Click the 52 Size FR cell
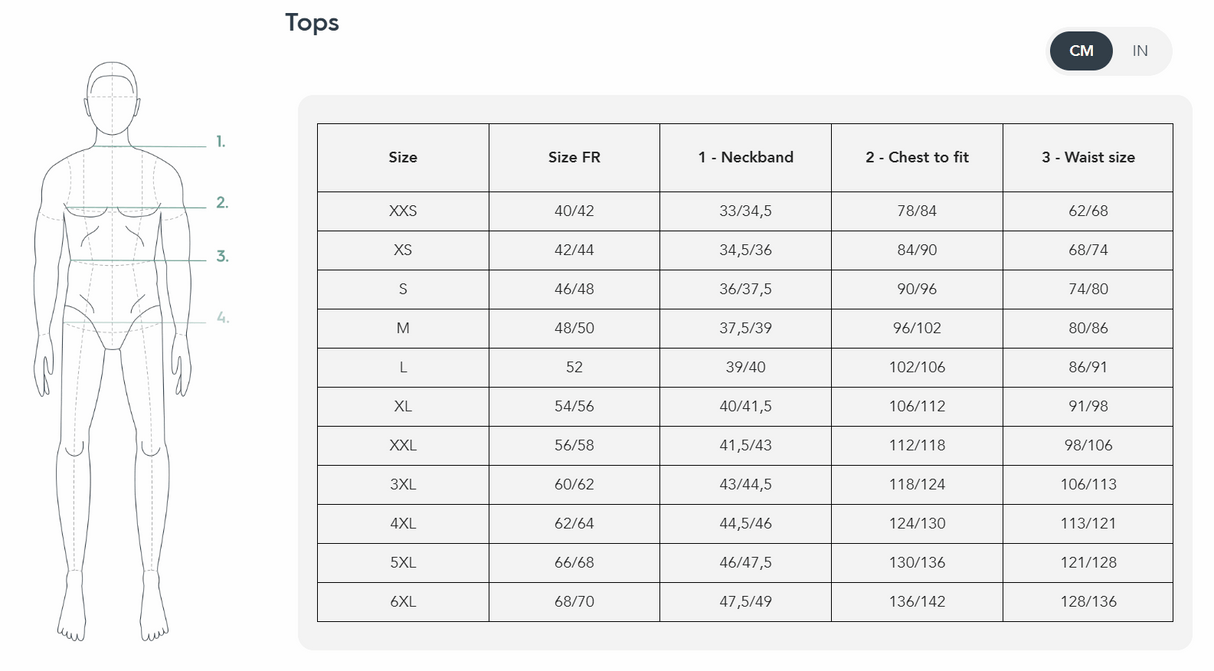Viewport: 1214px width, 671px height. pos(574,367)
